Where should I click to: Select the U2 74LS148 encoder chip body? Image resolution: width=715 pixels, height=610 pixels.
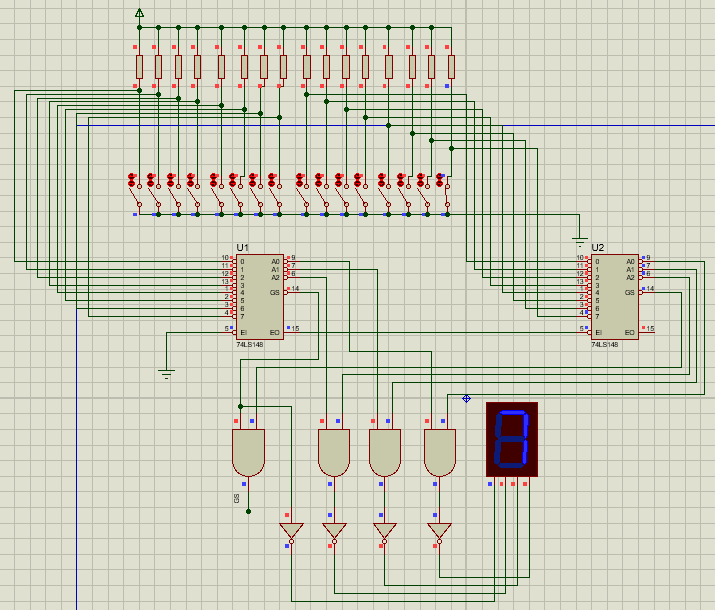(615, 297)
